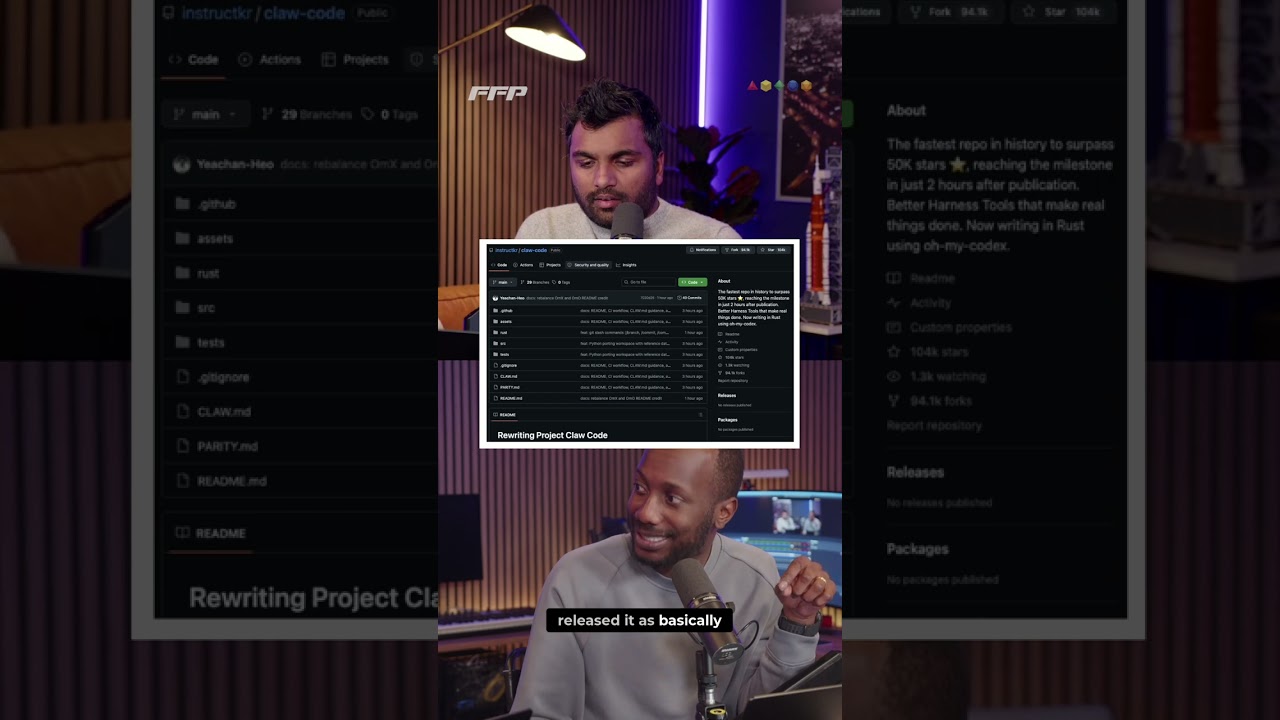Viewport: 1280px width, 720px height.
Task: Select the Actions tab in the enlarged background
Action: [x=269, y=59]
